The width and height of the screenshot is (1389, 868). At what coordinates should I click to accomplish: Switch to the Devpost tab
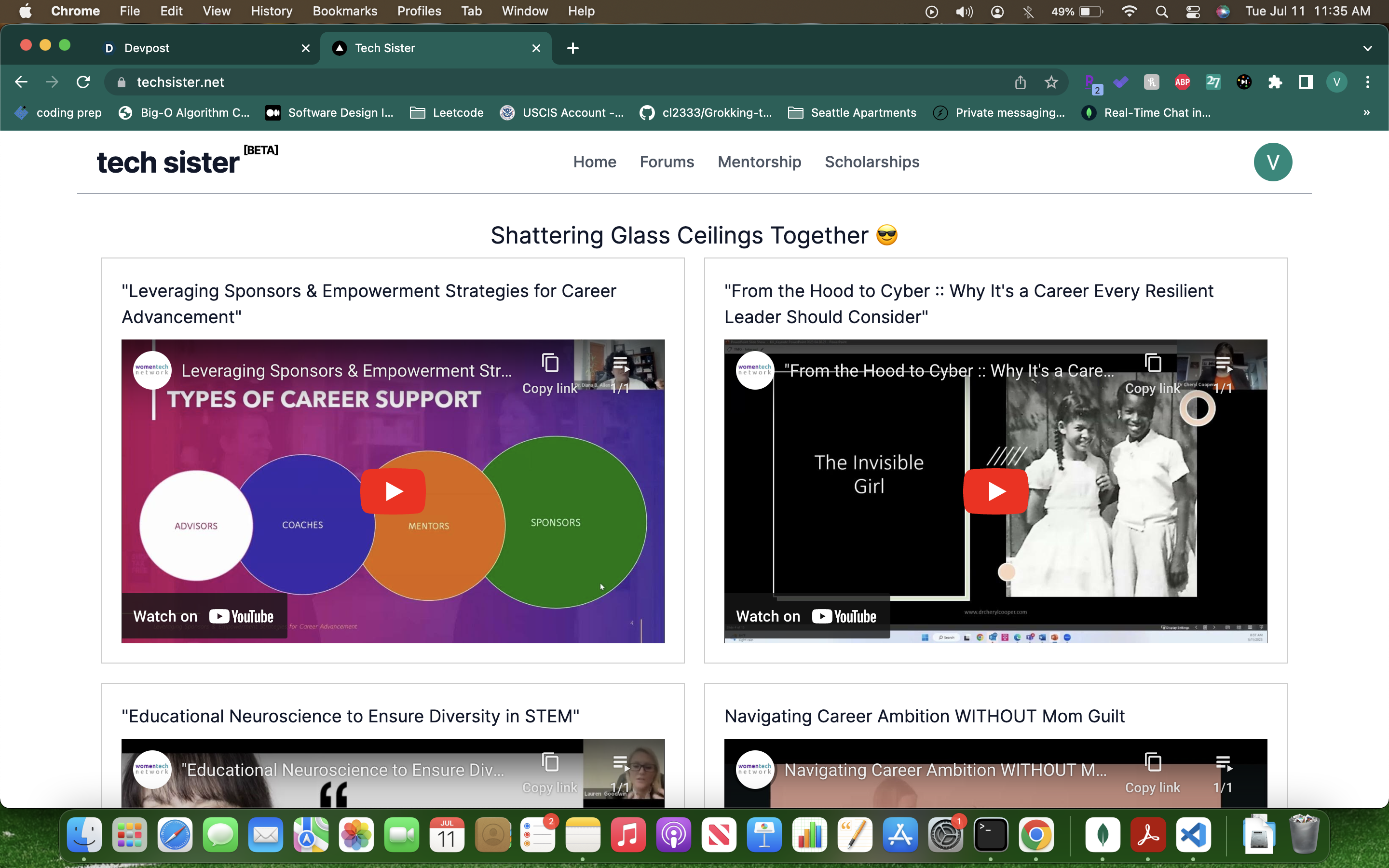(x=146, y=48)
